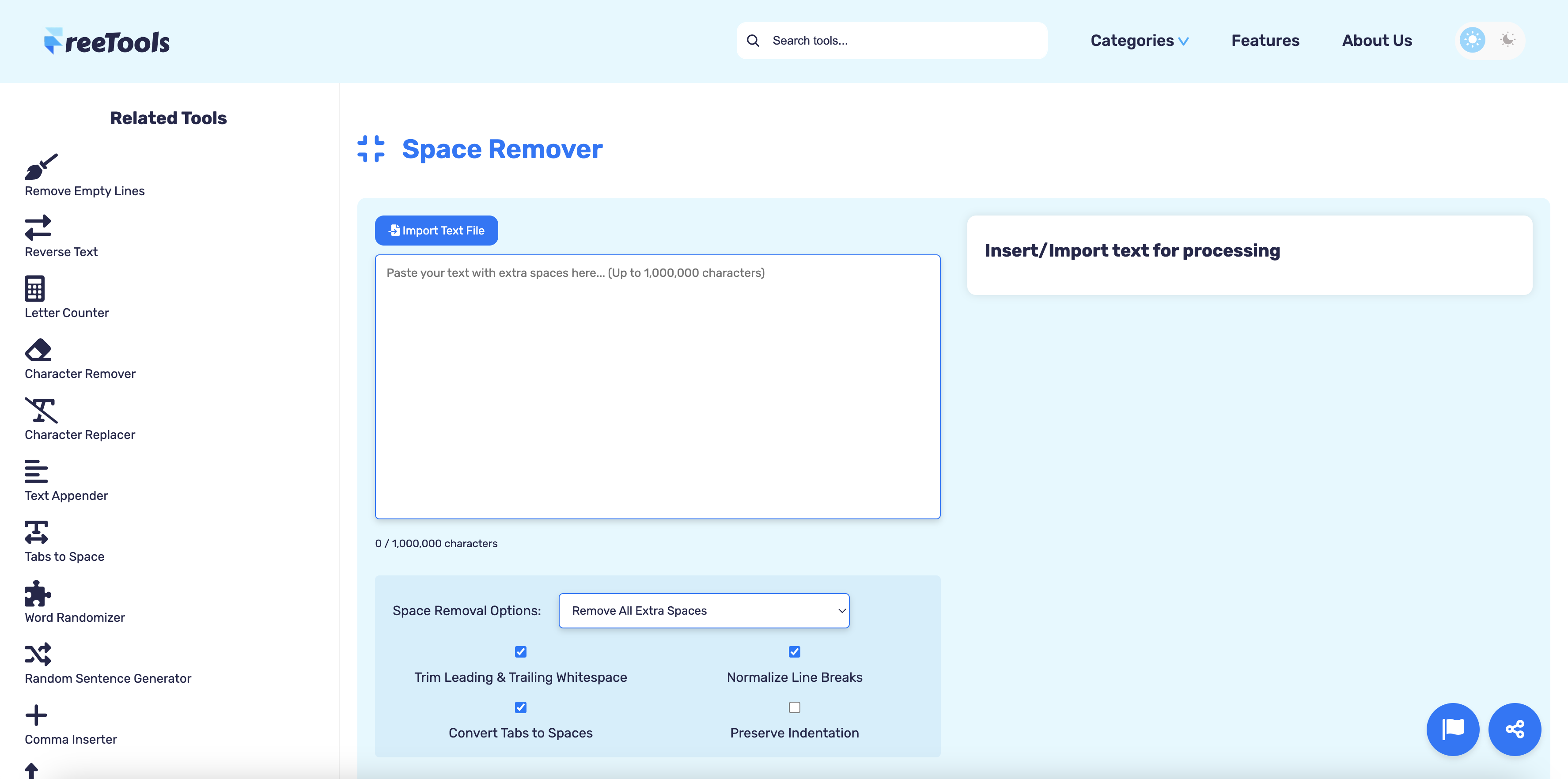Screen dimensions: 1568x779
Task: Open the Space Removal Options dropdown
Action: click(704, 610)
